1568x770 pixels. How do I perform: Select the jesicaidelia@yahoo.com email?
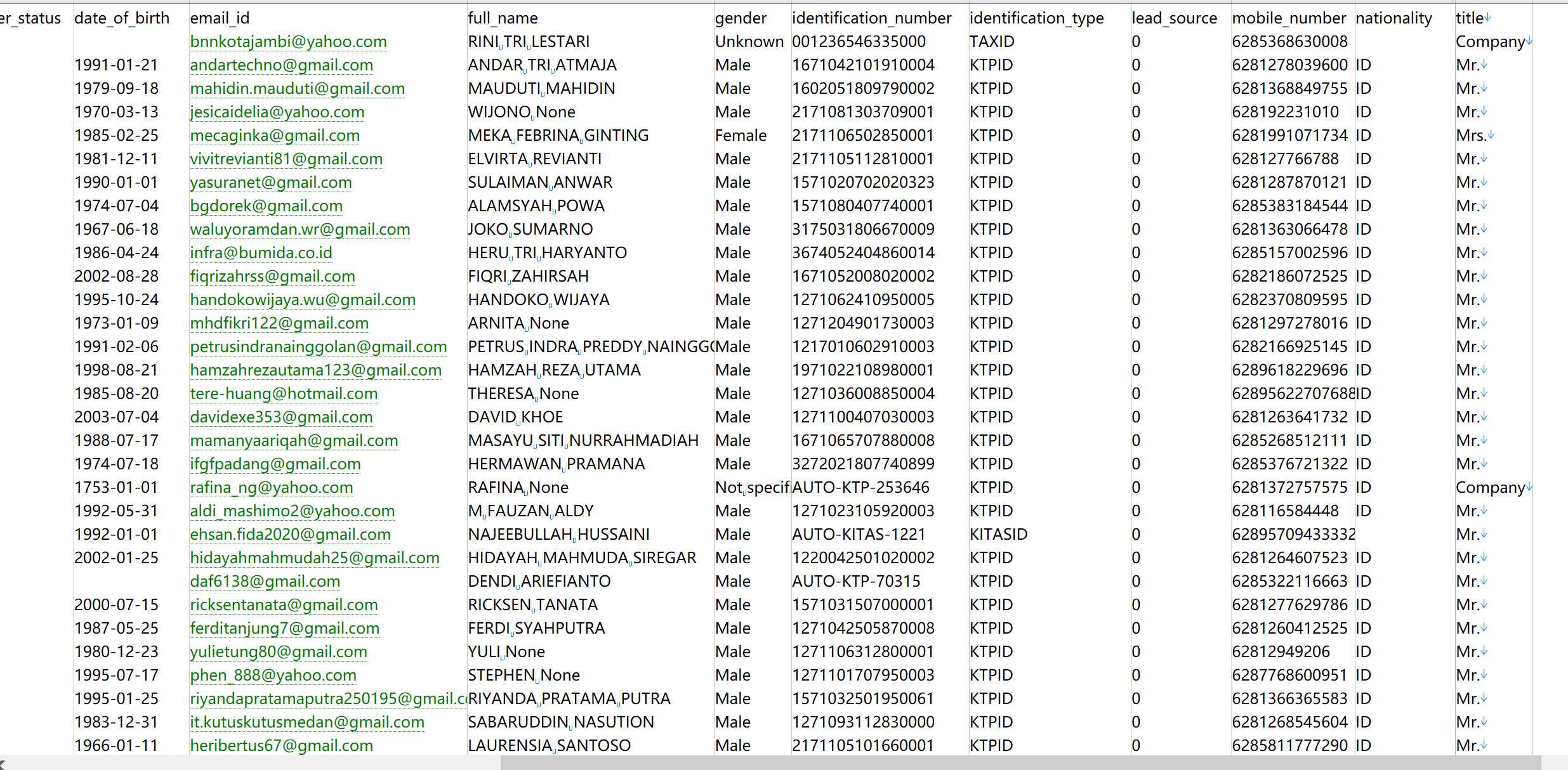pos(277,112)
